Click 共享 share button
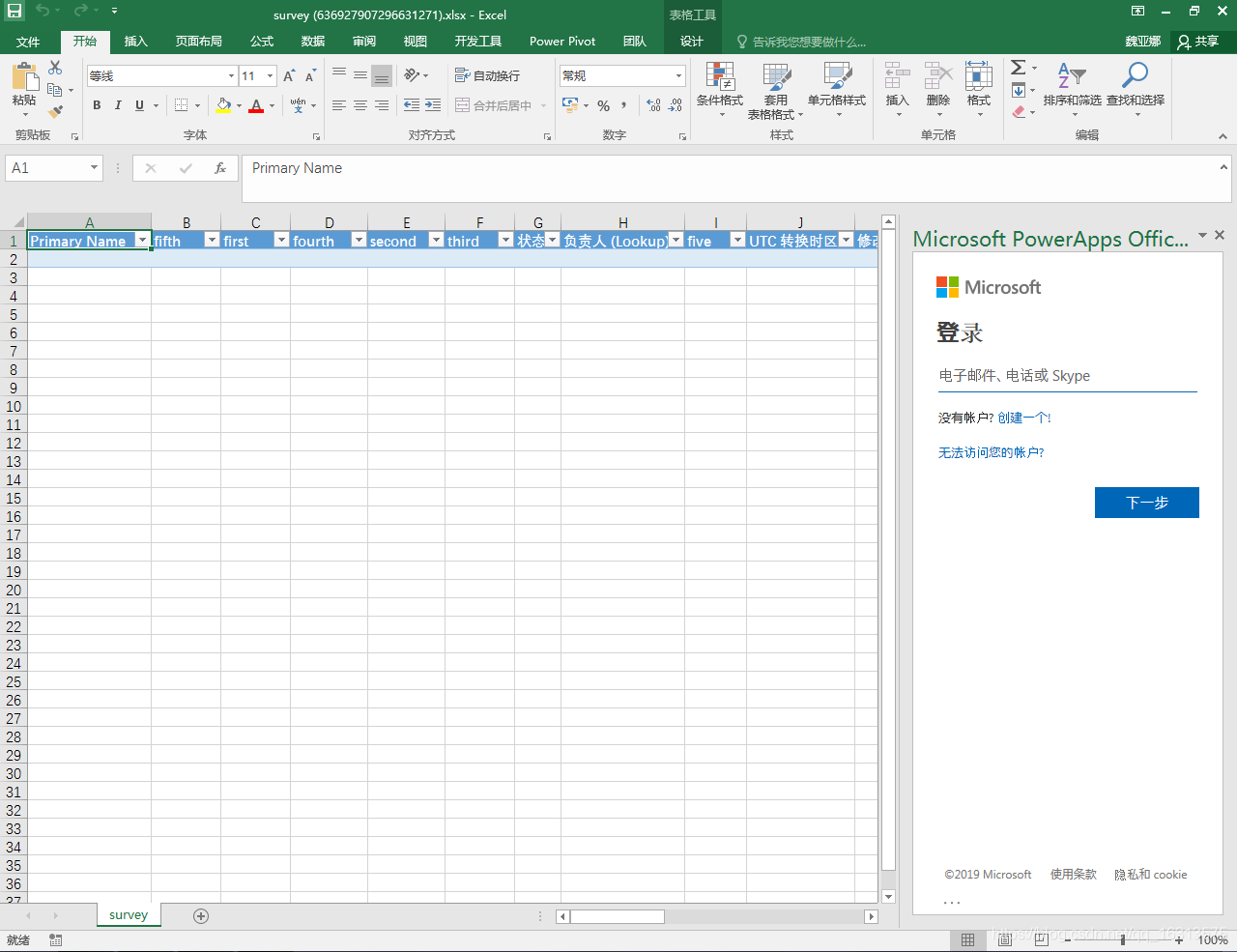The image size is (1237, 952). 1198,42
